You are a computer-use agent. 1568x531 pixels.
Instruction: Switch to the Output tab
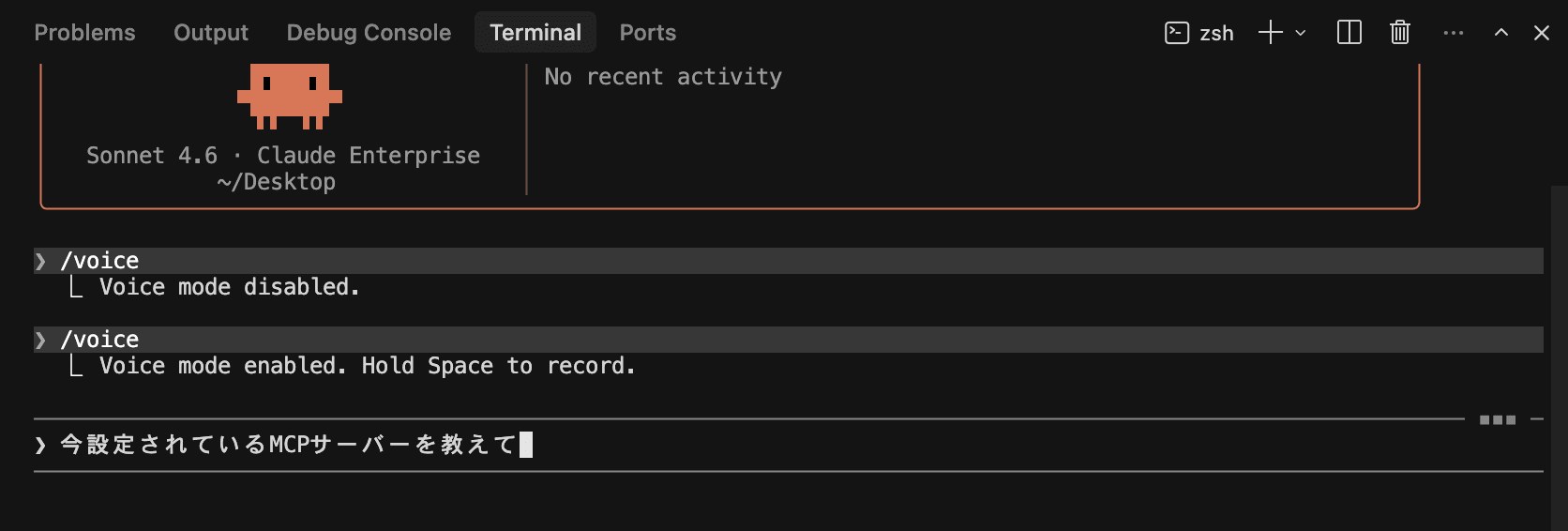211,33
